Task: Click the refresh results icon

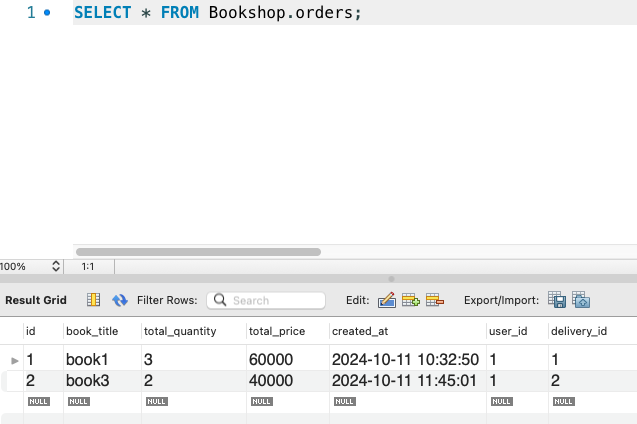Action: (x=120, y=300)
